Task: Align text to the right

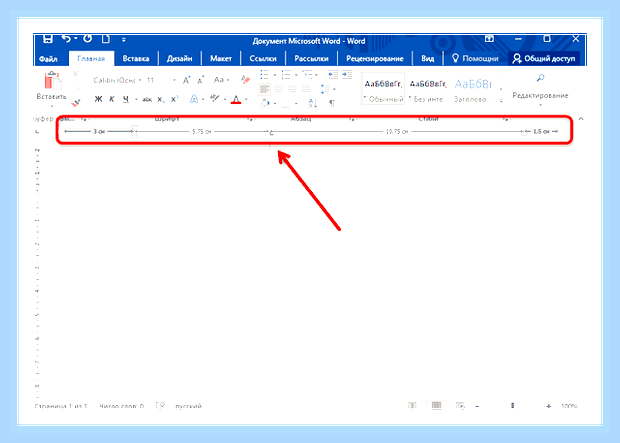Action: coord(292,89)
